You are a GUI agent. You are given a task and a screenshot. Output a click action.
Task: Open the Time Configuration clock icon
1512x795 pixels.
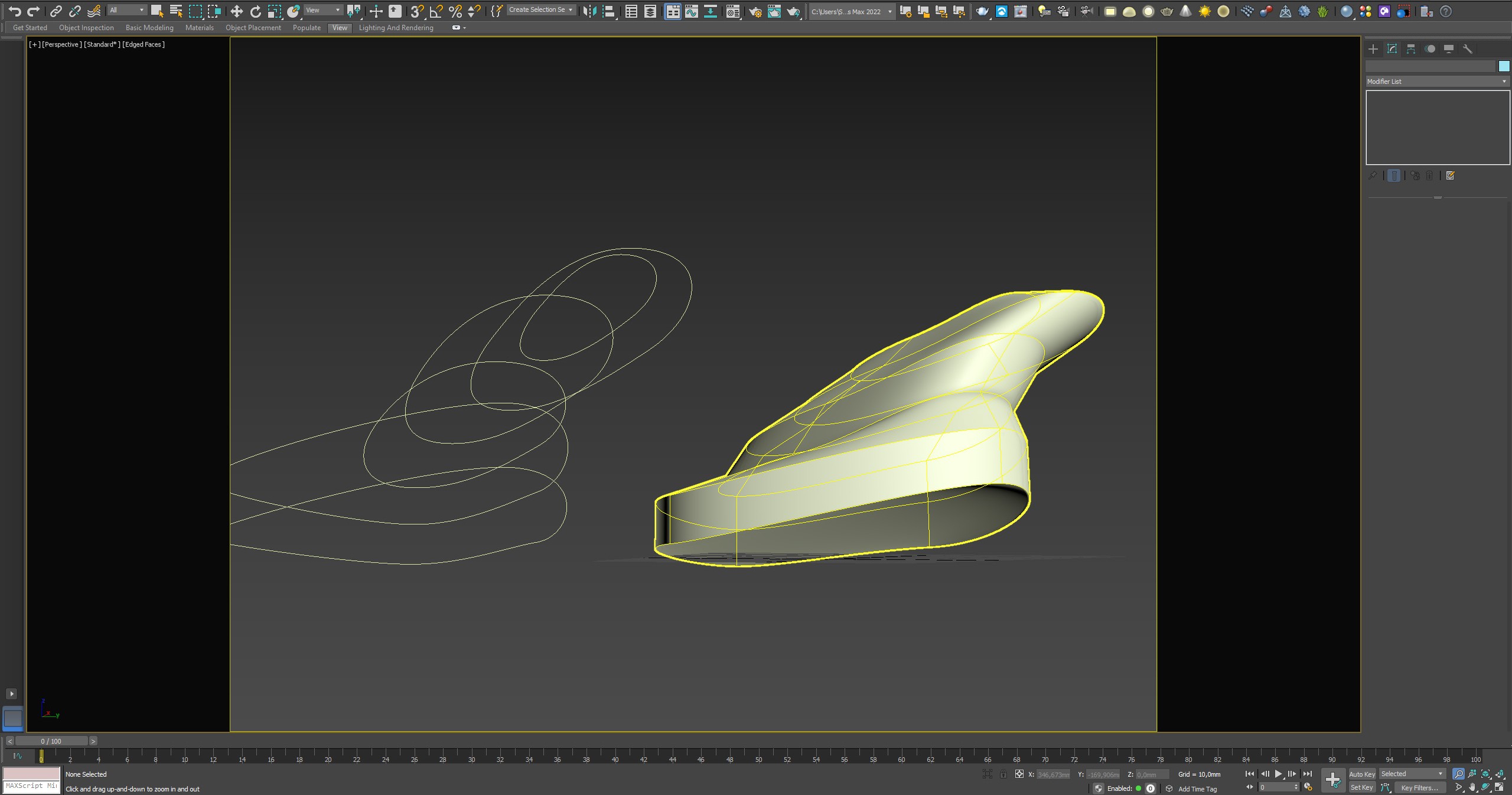(x=1308, y=787)
